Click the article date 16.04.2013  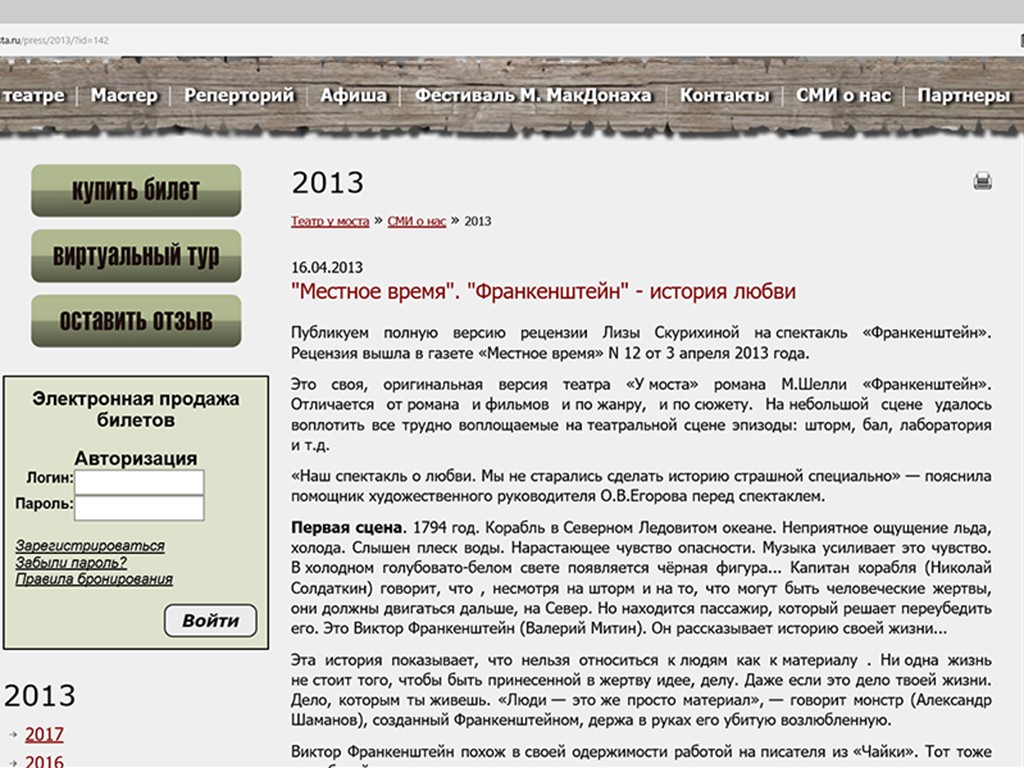tap(327, 267)
